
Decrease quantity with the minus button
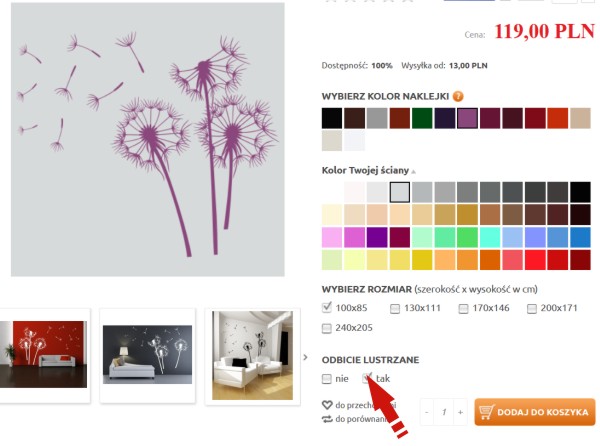427,412
